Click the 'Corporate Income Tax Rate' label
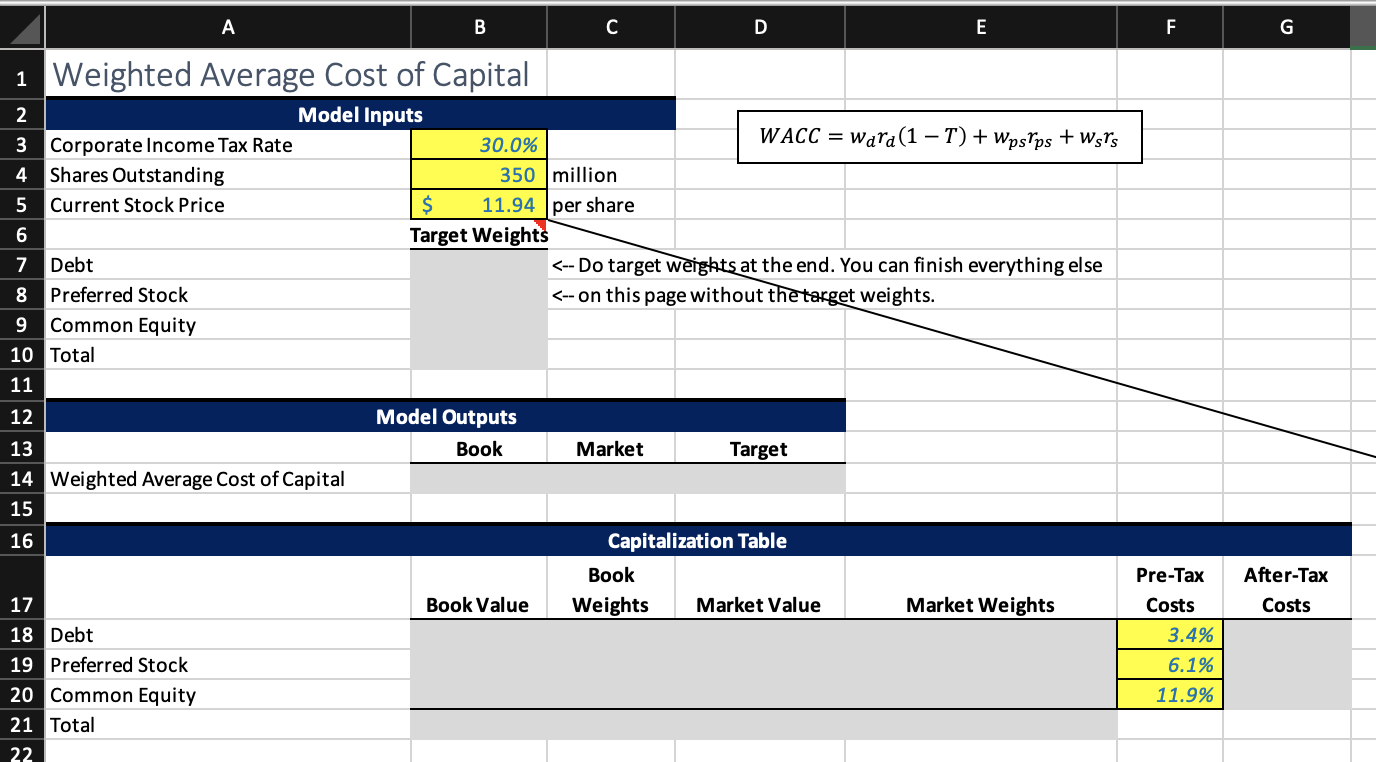The image size is (1376, 762). click(172, 145)
